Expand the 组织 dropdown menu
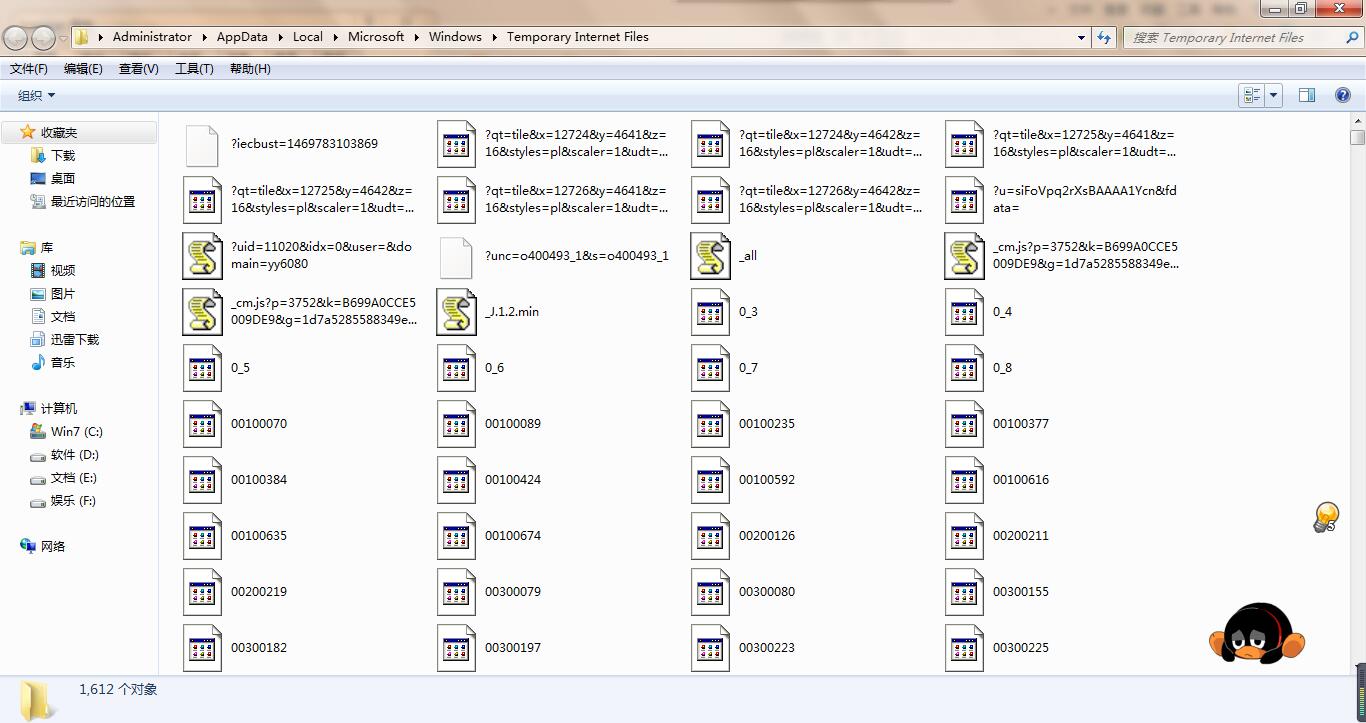The width and height of the screenshot is (1366, 723). 37,96
